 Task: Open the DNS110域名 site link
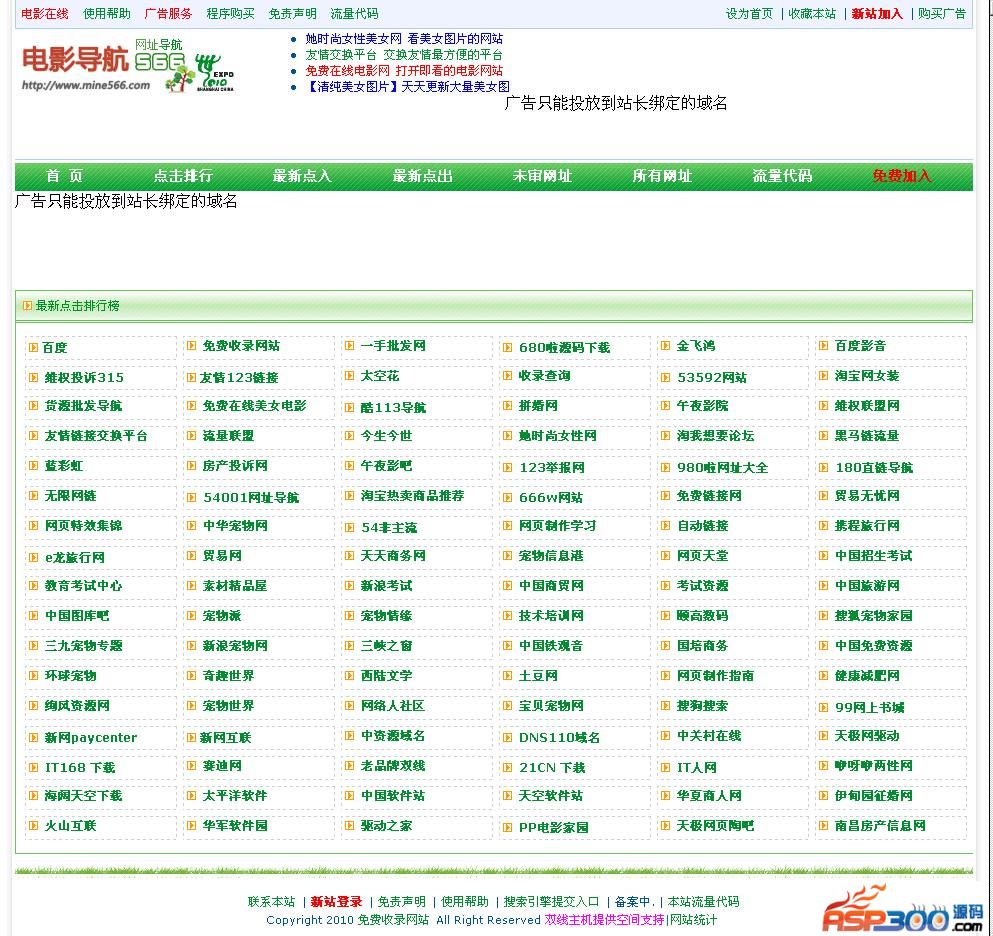click(x=559, y=737)
